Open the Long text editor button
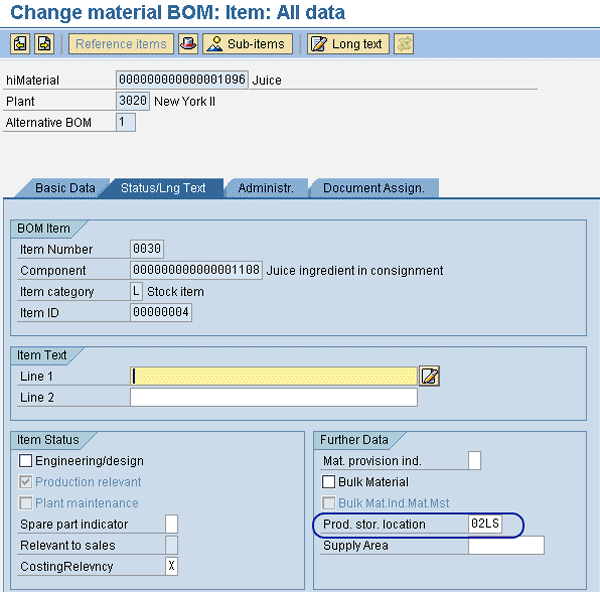 346,44
